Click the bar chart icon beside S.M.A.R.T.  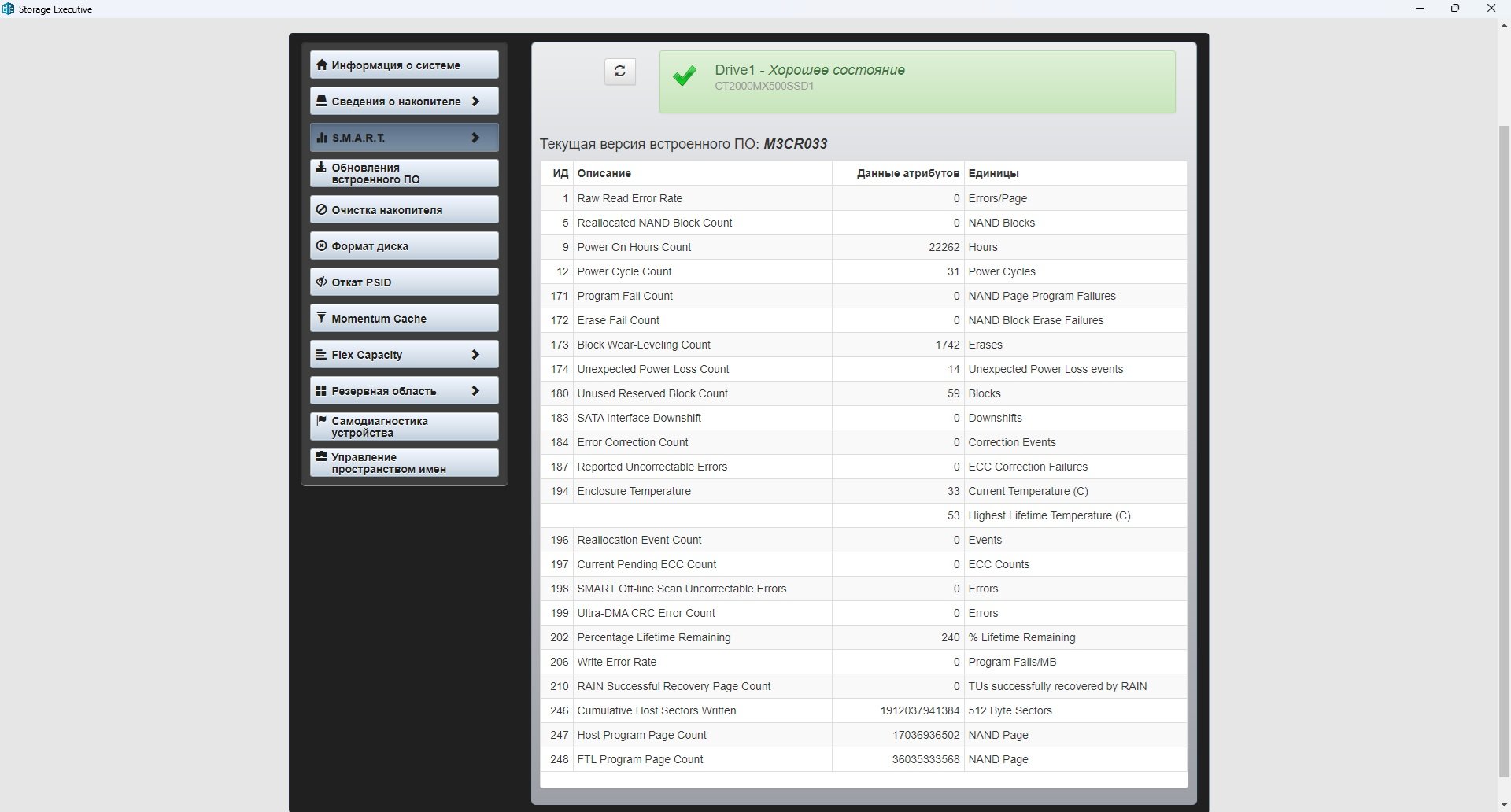[321, 138]
